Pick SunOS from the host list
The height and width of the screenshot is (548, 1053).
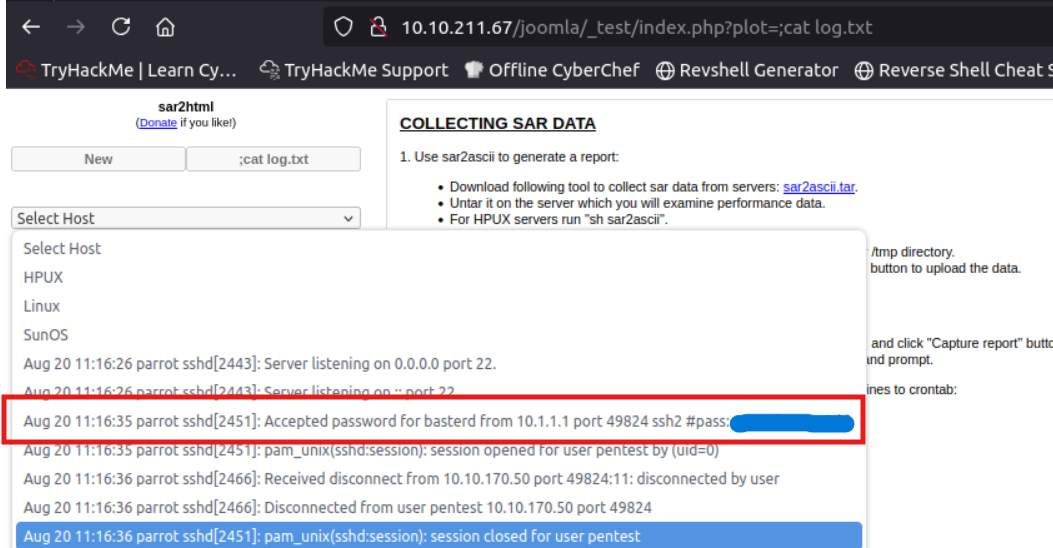pos(46,335)
